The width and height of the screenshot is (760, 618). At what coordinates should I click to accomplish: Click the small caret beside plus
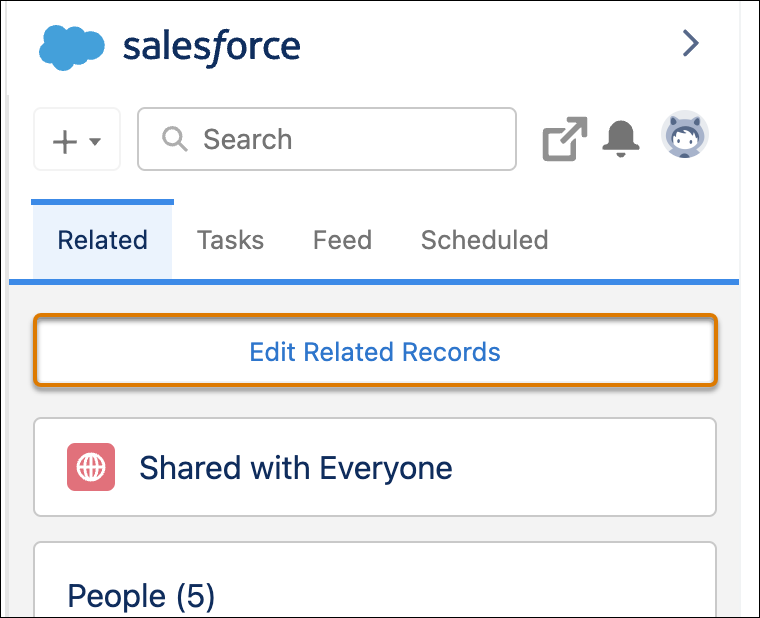coord(95,142)
